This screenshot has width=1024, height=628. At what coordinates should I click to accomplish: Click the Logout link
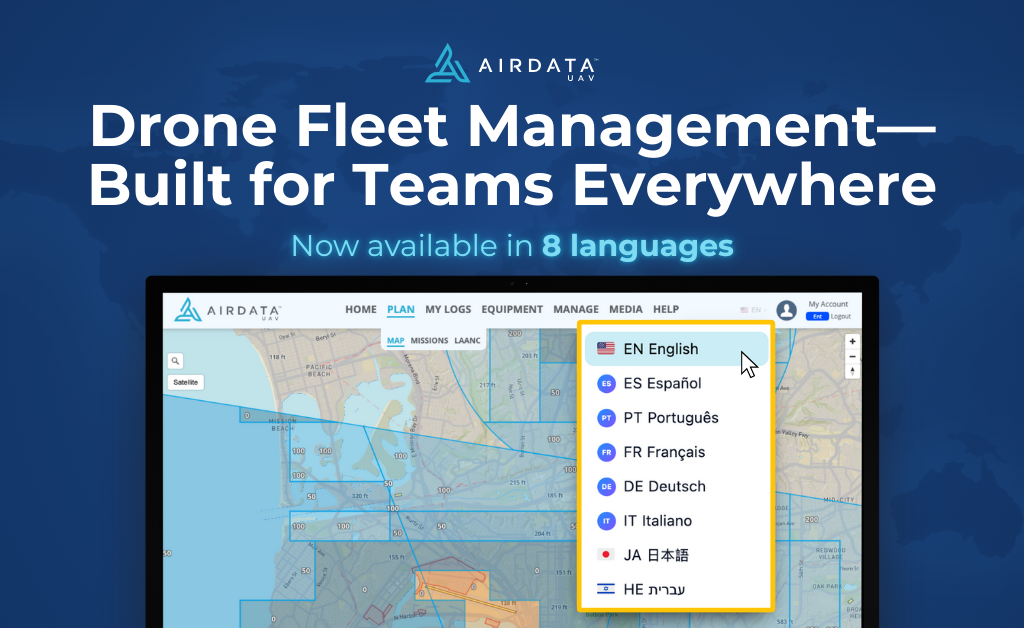point(840,316)
